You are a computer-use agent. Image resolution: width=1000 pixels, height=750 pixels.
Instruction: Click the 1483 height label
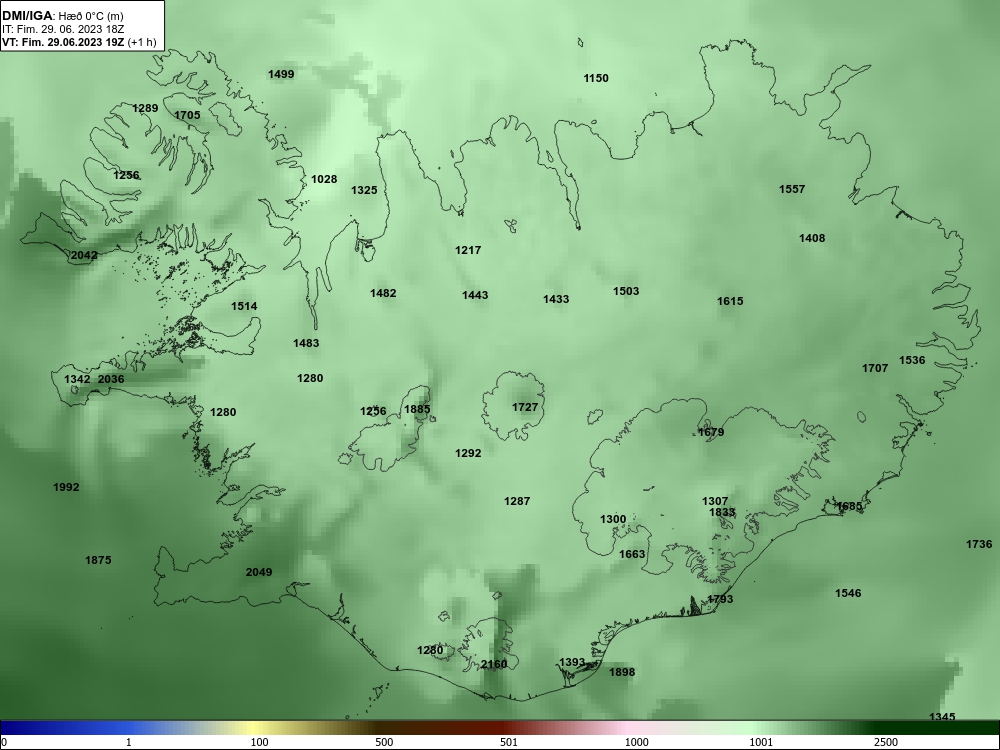point(306,343)
